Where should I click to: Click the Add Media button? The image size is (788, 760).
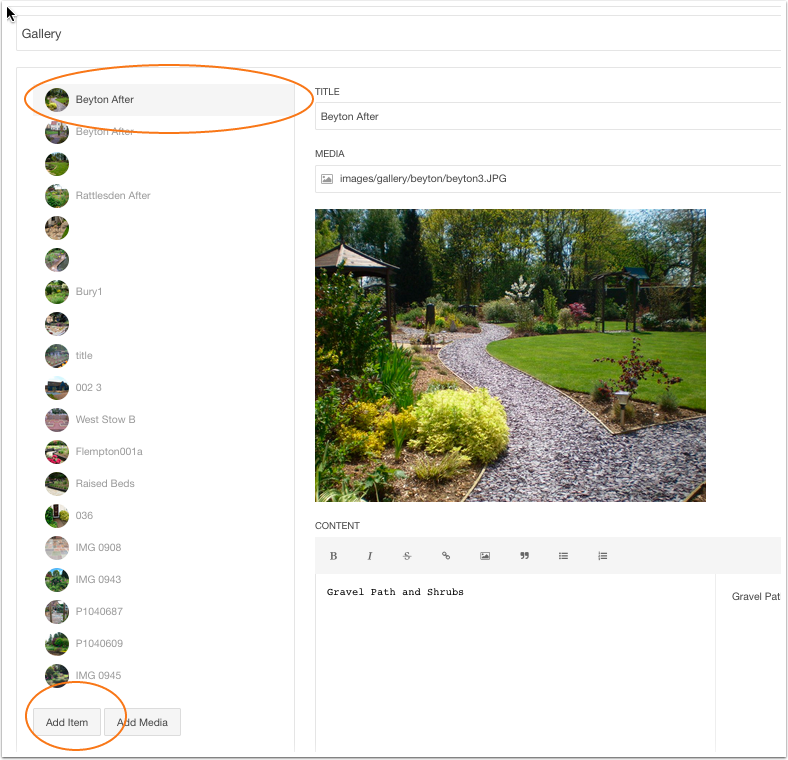[142, 722]
